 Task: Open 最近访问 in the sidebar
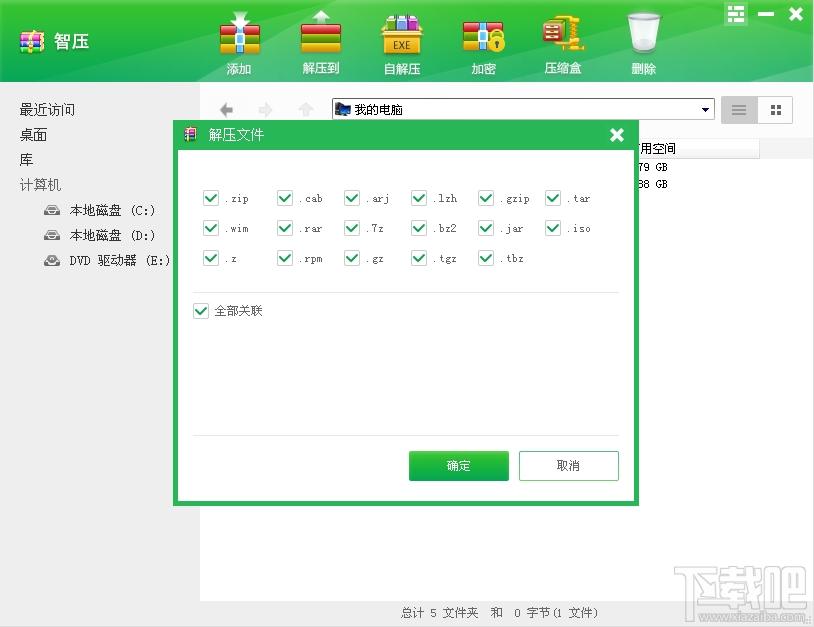47,110
